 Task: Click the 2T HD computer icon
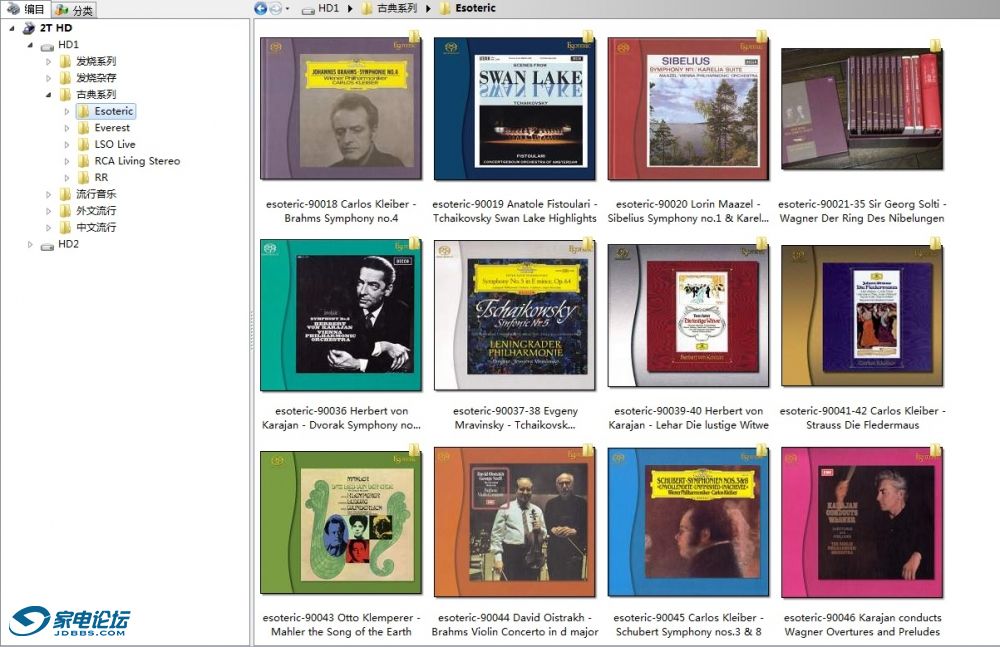point(29,28)
